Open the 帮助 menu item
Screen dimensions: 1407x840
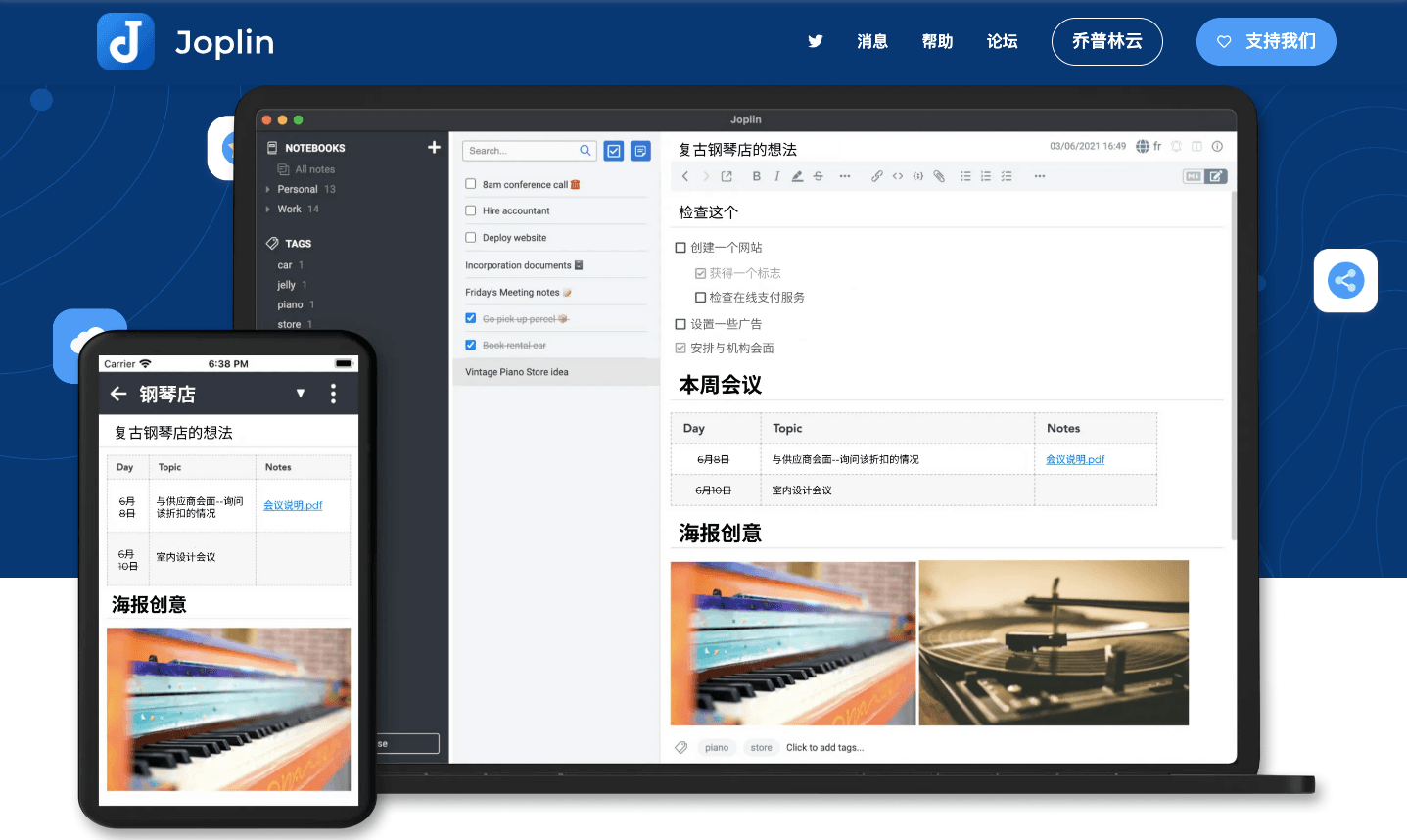coord(937,41)
